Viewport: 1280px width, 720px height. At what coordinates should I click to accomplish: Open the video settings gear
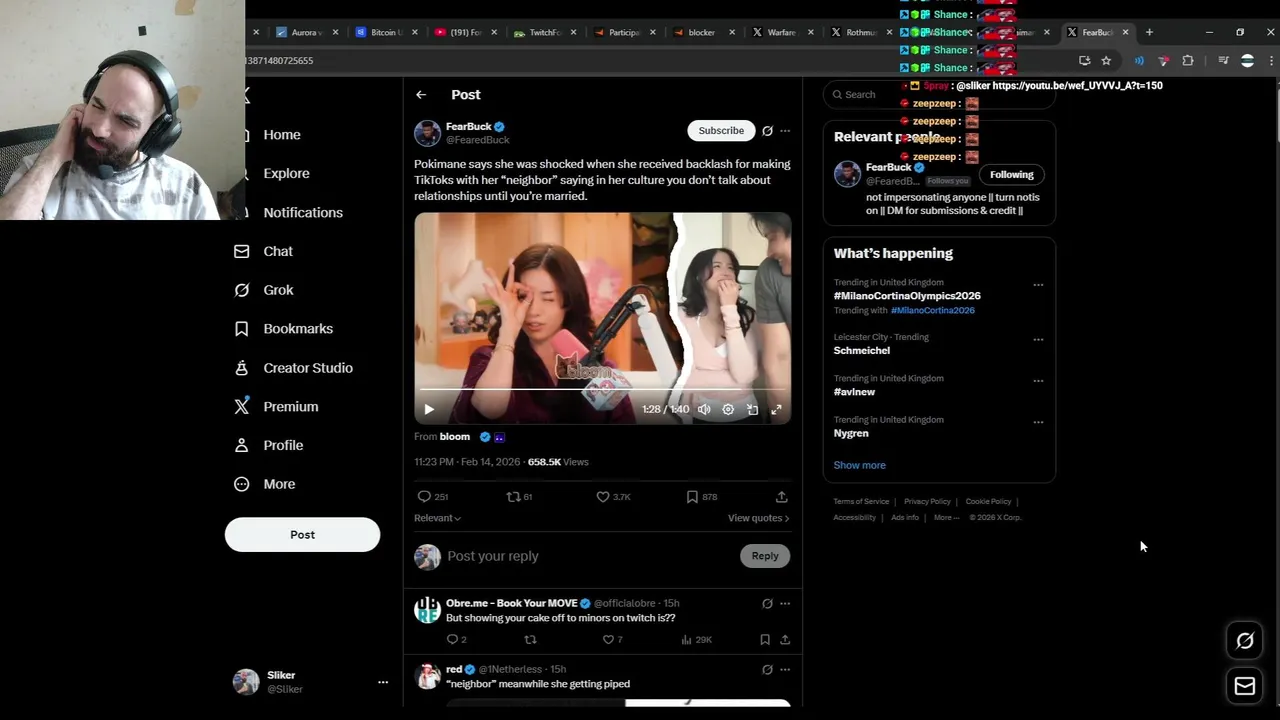pyautogui.click(x=728, y=409)
